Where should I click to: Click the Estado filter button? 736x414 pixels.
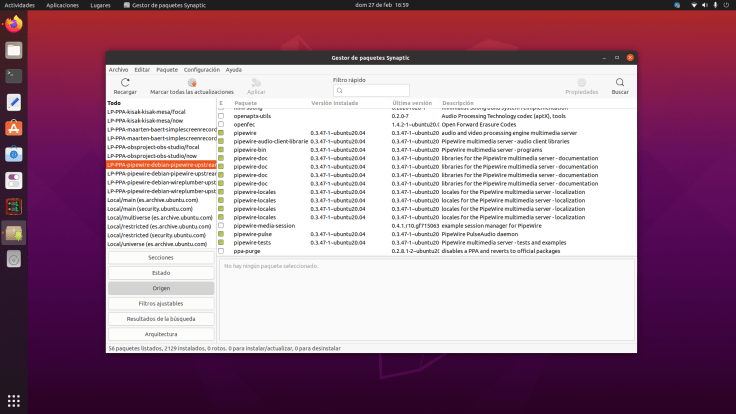(161, 272)
